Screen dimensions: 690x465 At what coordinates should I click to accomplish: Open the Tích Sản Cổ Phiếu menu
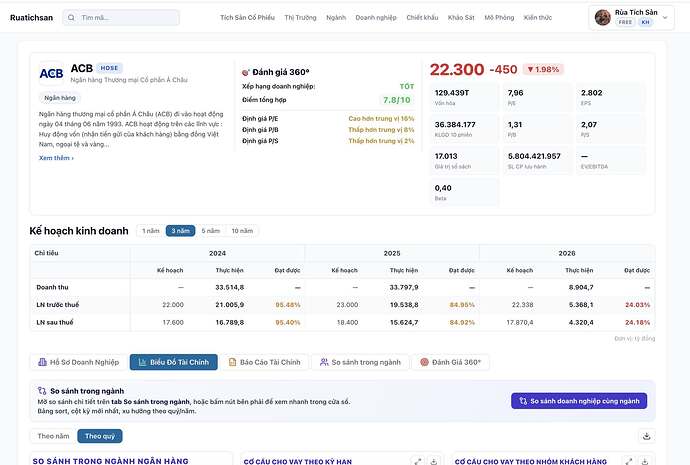tap(247, 18)
